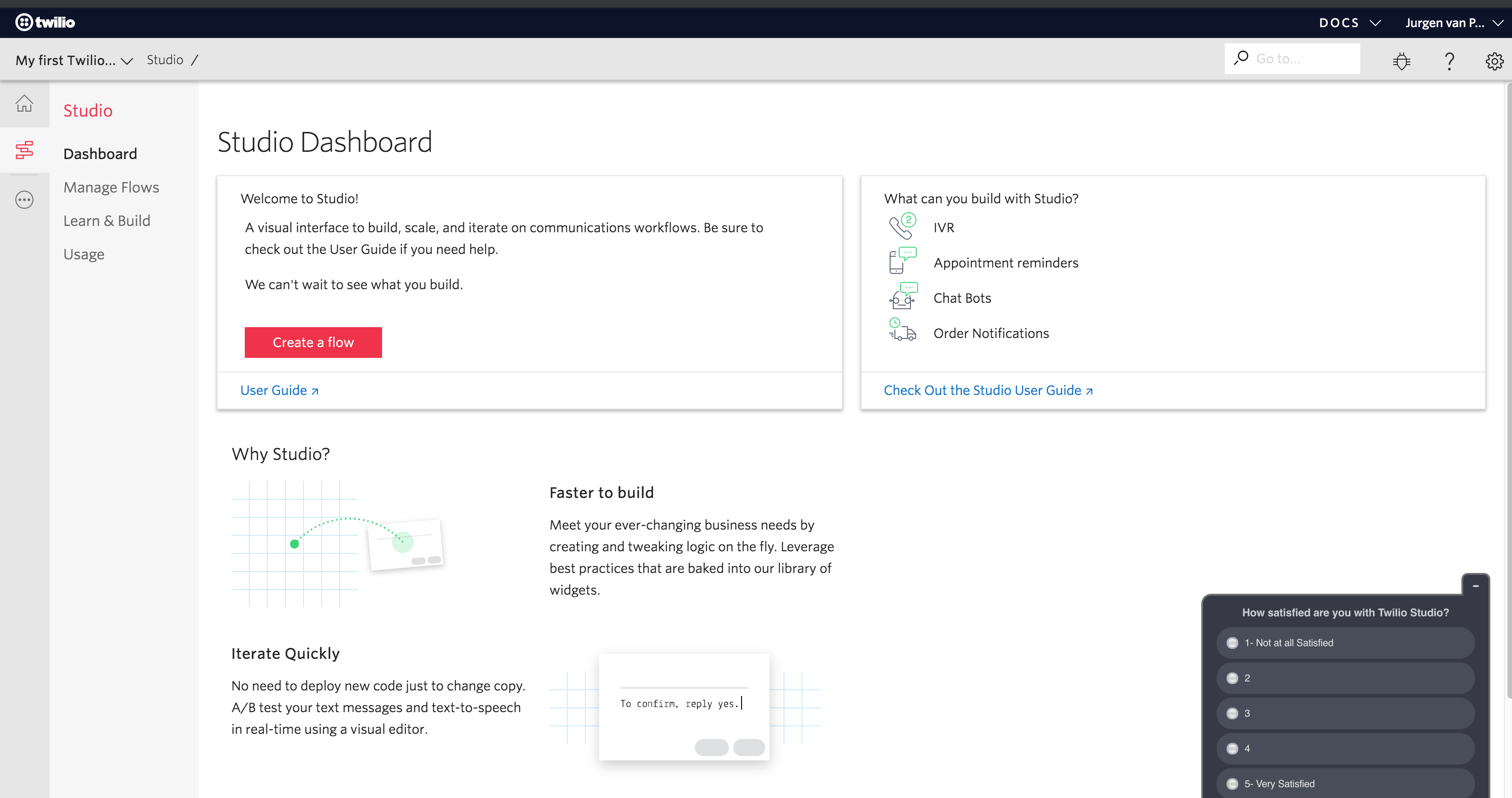Select '5- Very Satisfied' option
The width and height of the screenshot is (1512, 798).
coord(1345,784)
